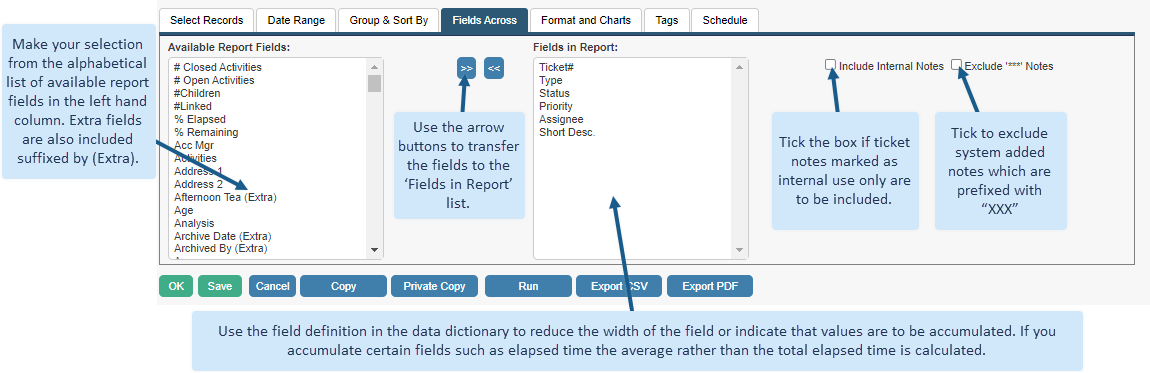
Task: Open the Schedule tab
Action: tap(725, 21)
